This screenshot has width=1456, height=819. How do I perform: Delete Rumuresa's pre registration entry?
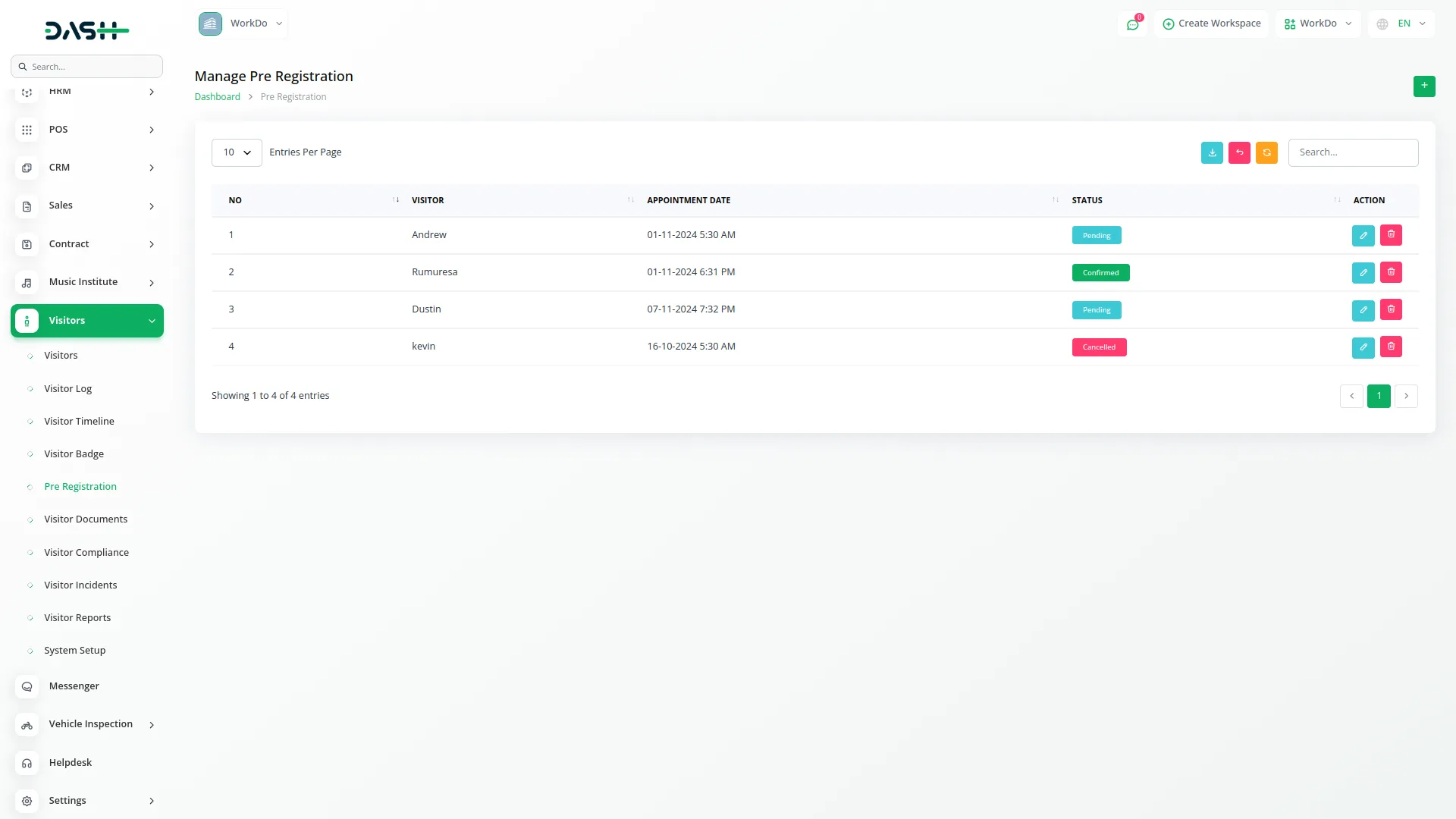[x=1391, y=272]
